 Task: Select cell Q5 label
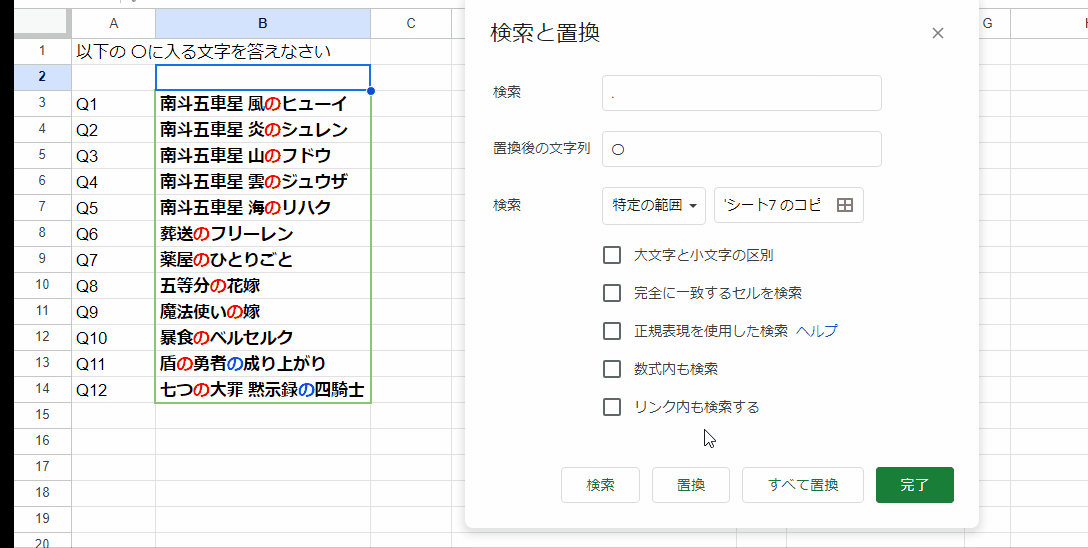113,207
